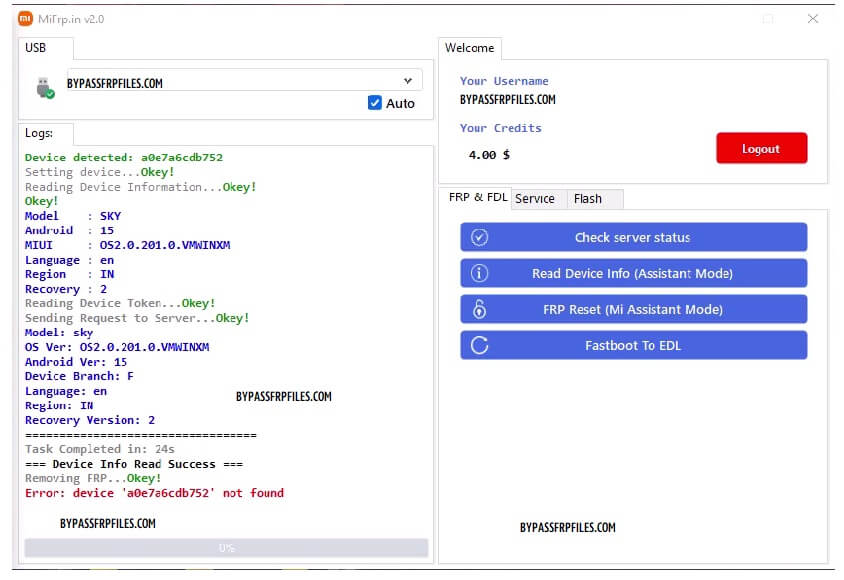The image size is (844, 580).
Task: Click the 'Device Info Read Success' line
Action: pyautogui.click(x=134, y=464)
